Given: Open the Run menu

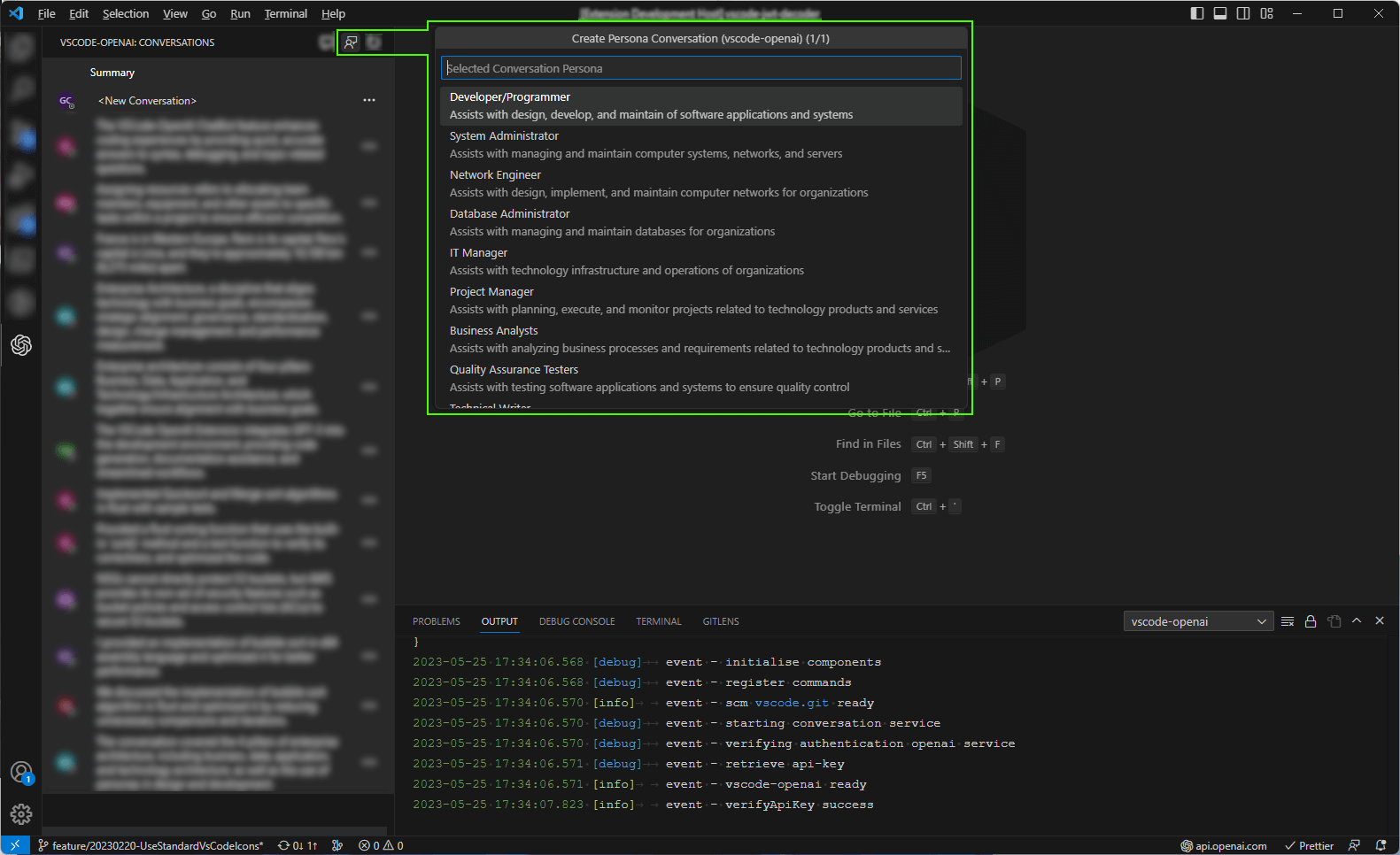Looking at the screenshot, I should point(240,13).
